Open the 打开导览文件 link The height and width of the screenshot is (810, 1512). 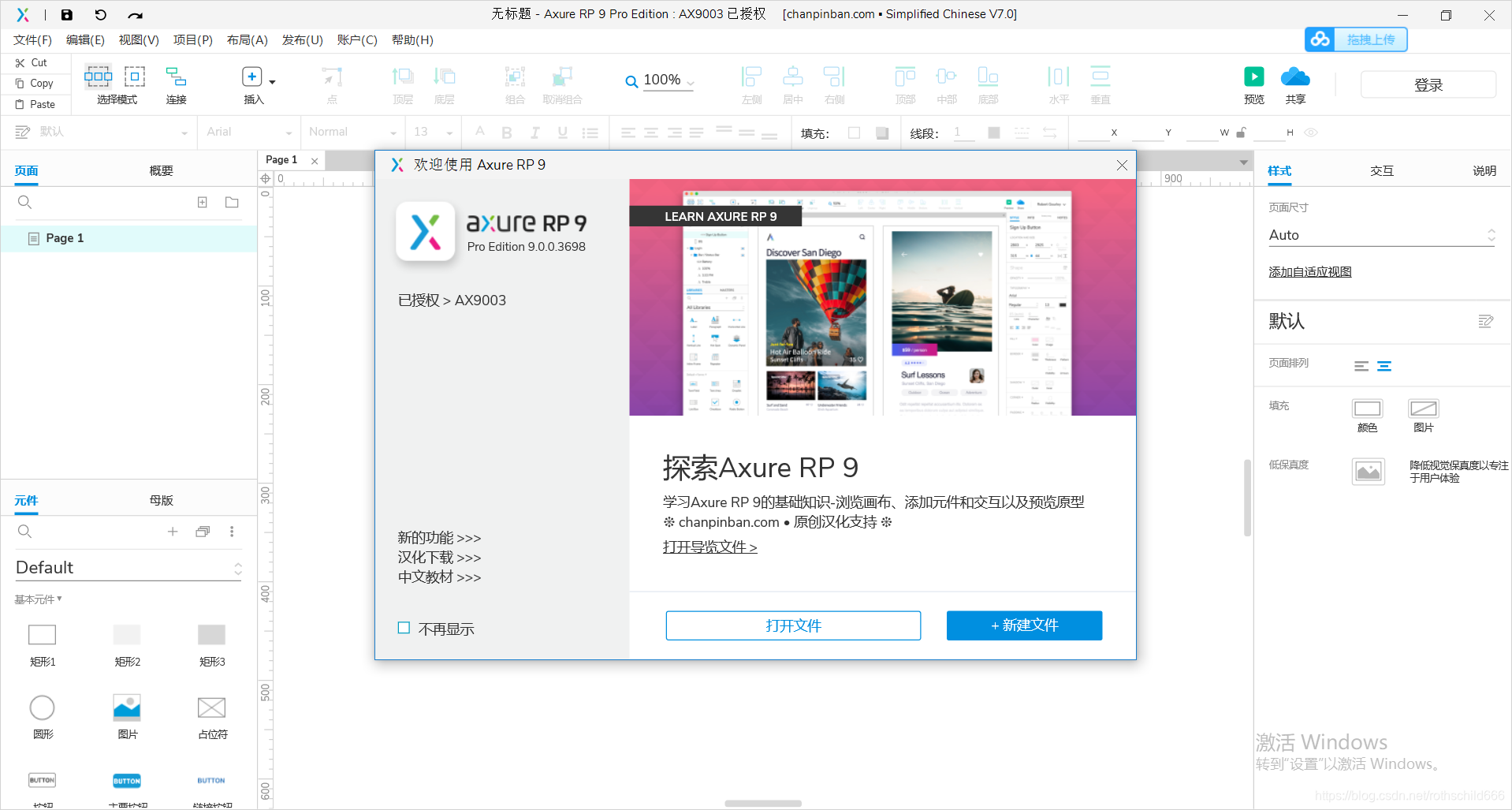click(x=709, y=547)
